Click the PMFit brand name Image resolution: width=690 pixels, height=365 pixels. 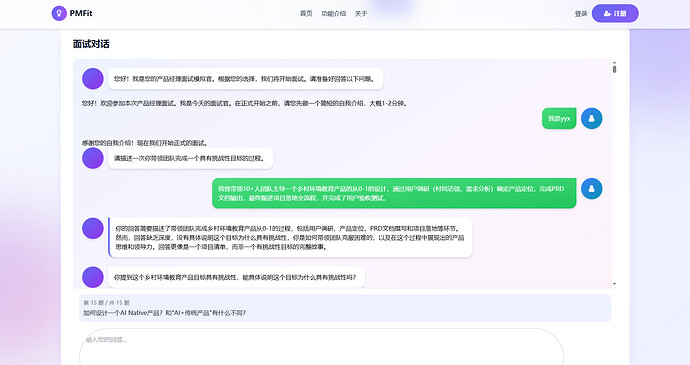pyautogui.click(x=81, y=13)
